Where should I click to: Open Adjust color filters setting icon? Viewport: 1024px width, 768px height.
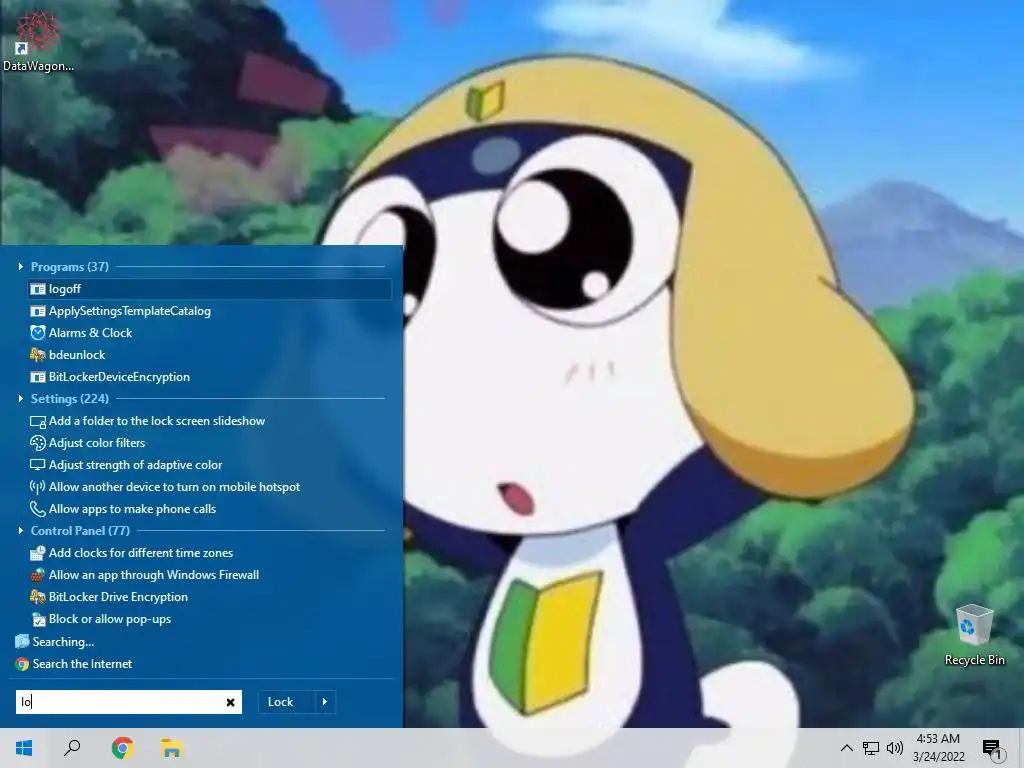pyautogui.click(x=38, y=443)
